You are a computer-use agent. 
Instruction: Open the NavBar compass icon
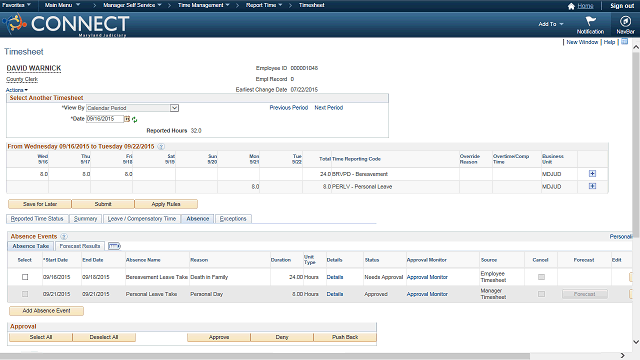pyautogui.click(x=625, y=21)
